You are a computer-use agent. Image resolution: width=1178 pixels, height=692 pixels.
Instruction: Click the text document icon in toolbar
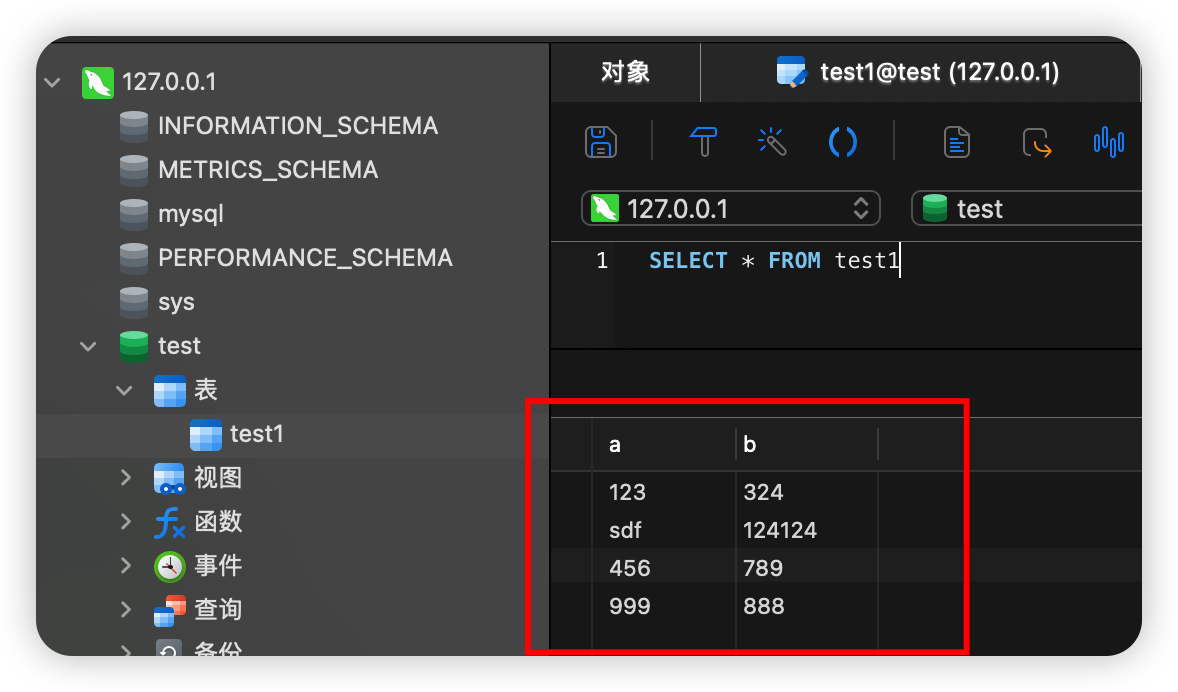pos(957,142)
